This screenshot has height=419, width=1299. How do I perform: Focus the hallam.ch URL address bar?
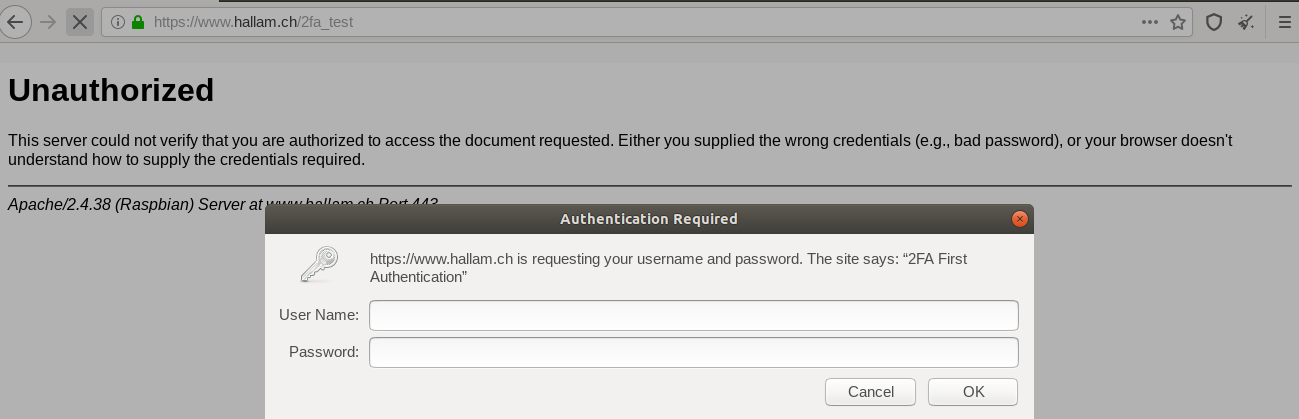tap(600, 22)
